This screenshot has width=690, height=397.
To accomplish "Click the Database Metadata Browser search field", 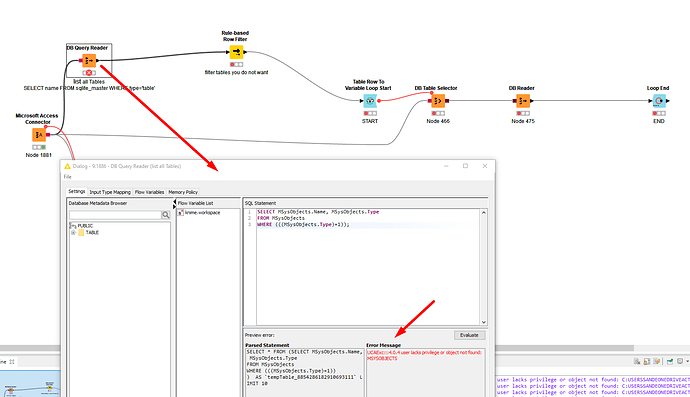I will pyautogui.click(x=115, y=215).
